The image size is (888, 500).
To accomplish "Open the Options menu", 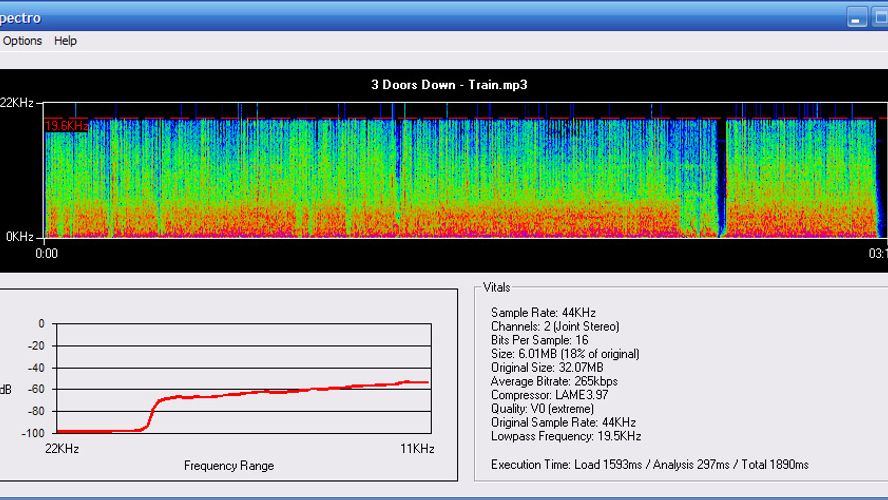I will pos(22,41).
